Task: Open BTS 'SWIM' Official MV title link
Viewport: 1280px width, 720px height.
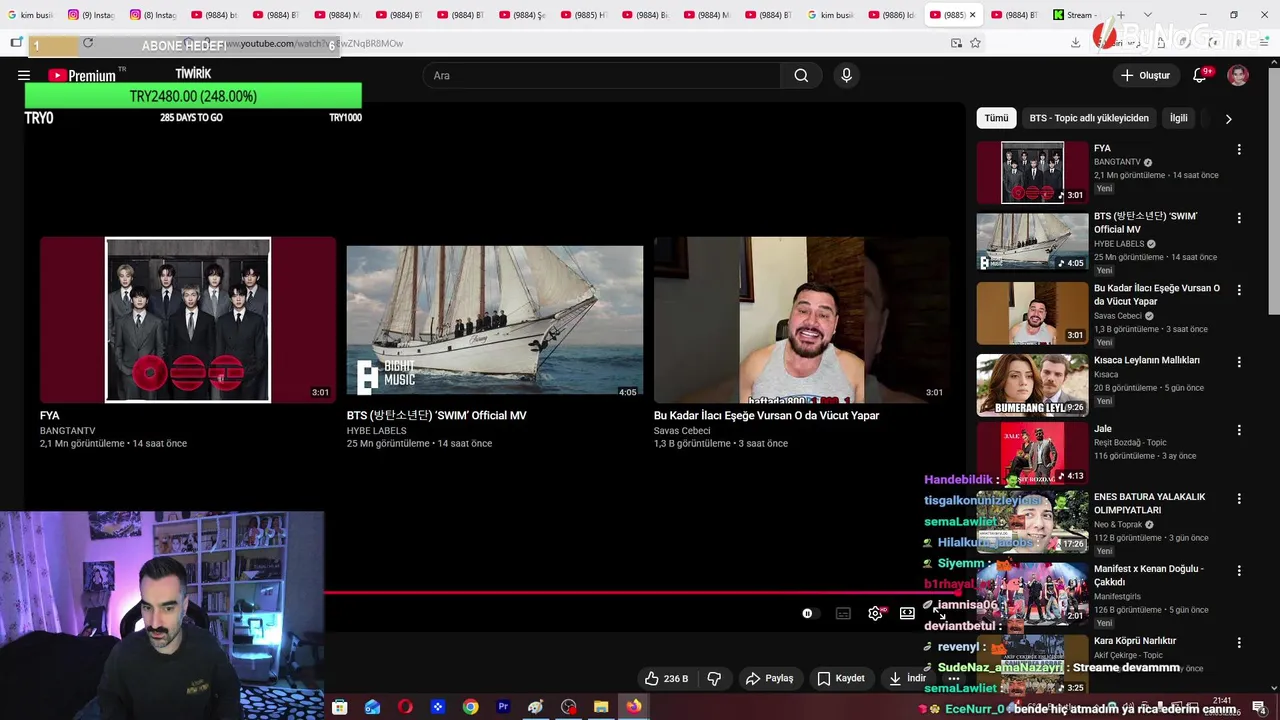Action: pos(436,415)
